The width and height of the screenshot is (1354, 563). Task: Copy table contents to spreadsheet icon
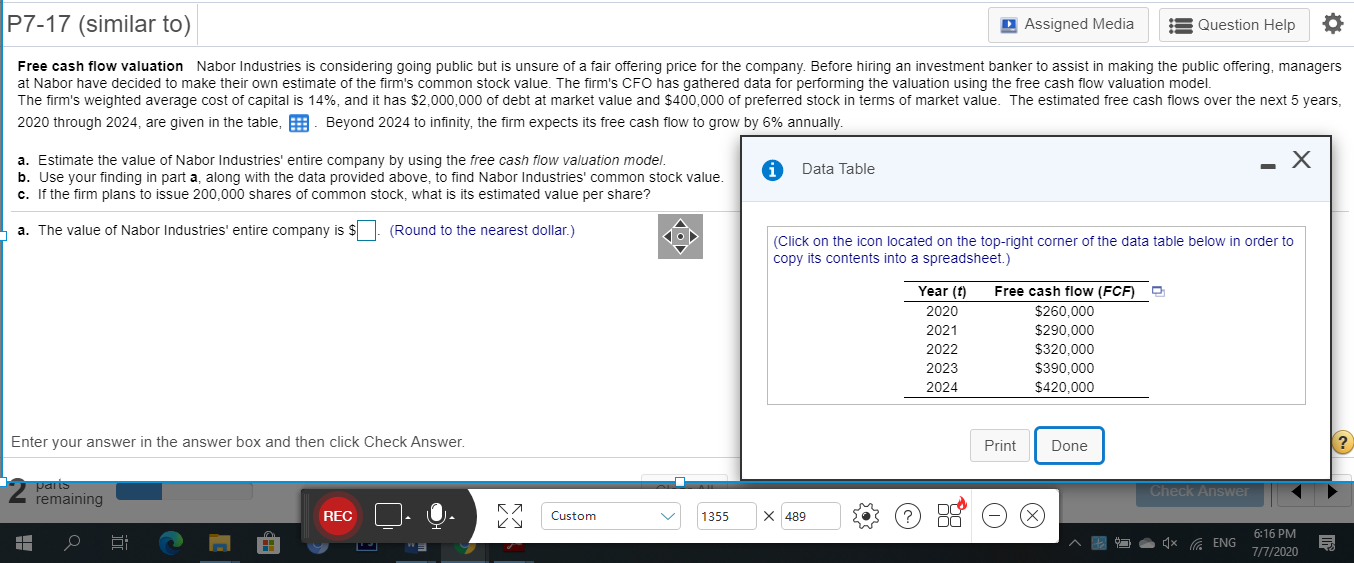1158,292
